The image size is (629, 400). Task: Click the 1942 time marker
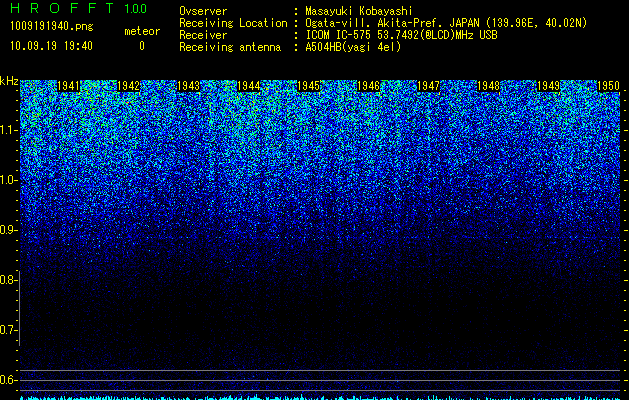click(x=128, y=86)
